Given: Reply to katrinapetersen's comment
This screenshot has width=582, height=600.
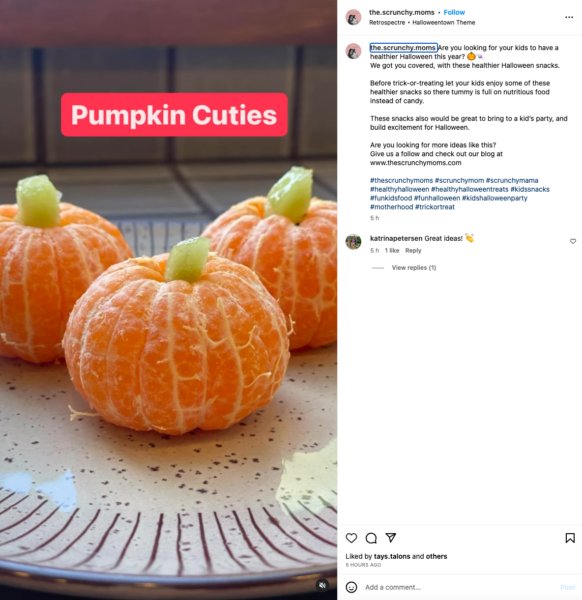Looking at the screenshot, I should pos(413,250).
